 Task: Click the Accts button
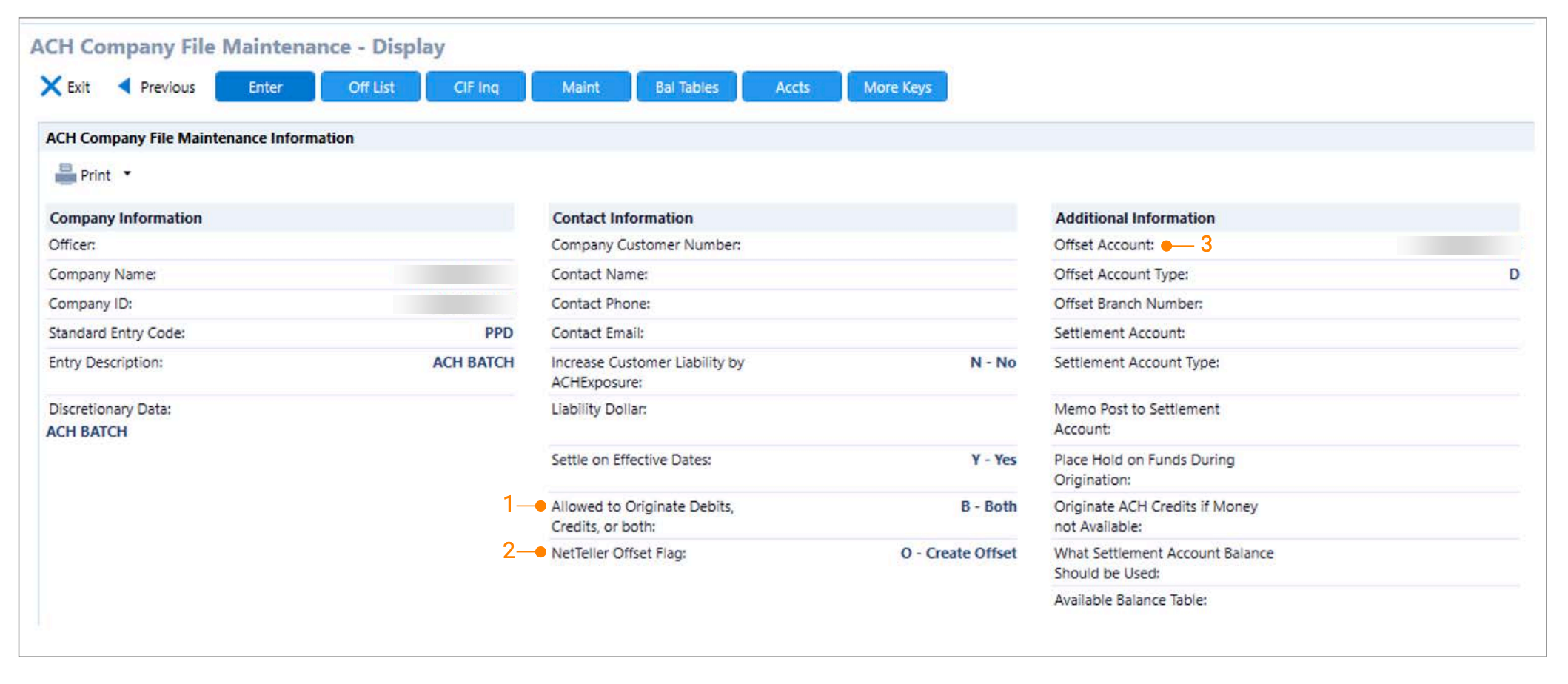791,87
